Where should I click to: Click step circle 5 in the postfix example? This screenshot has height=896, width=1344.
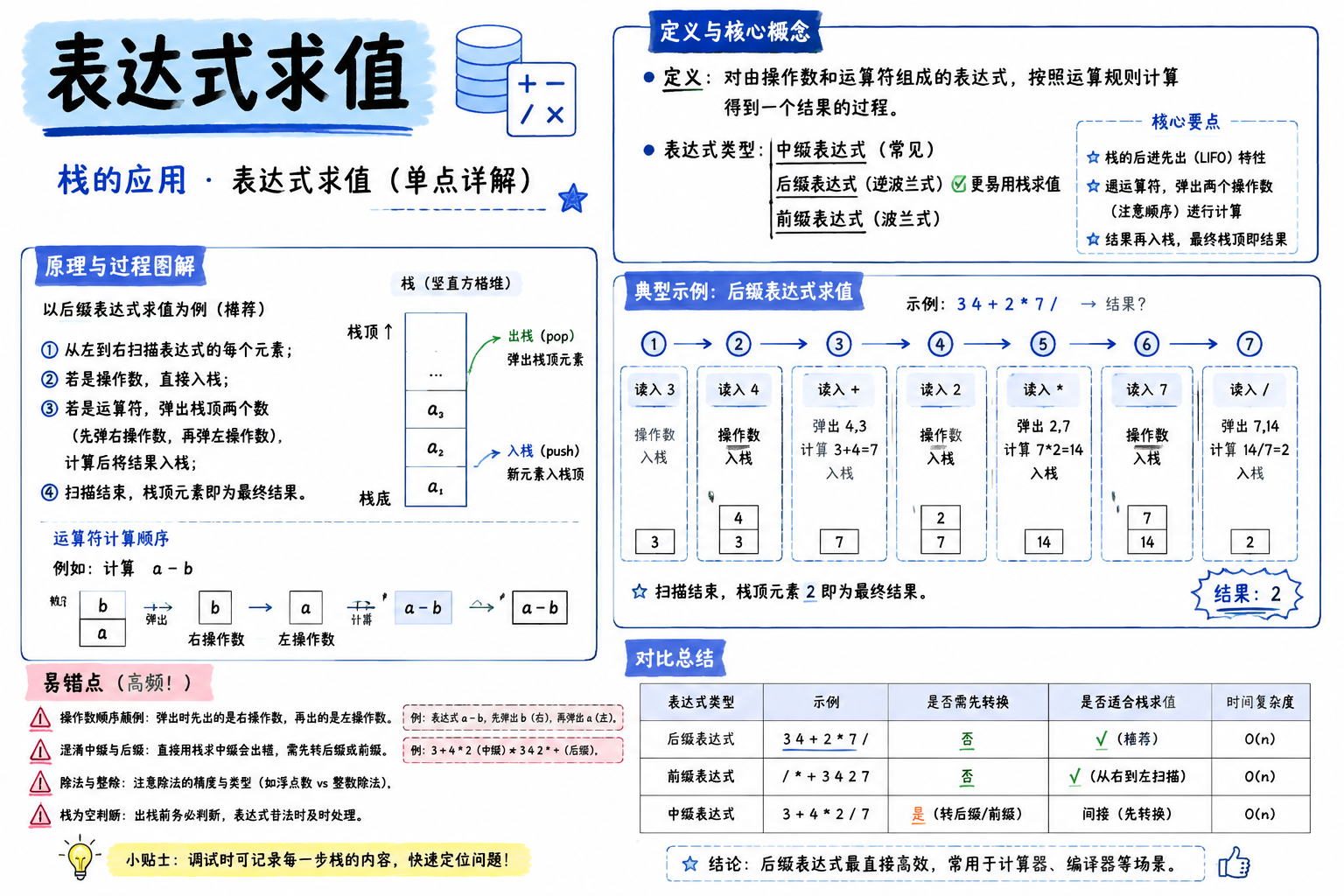click(x=1042, y=344)
